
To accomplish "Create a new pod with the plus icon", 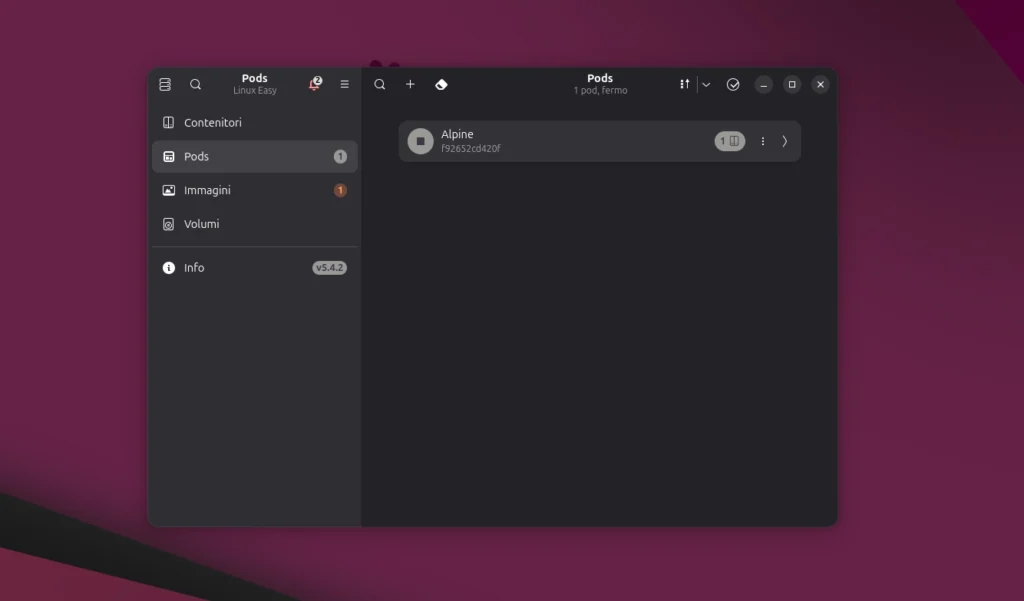I will pos(410,84).
